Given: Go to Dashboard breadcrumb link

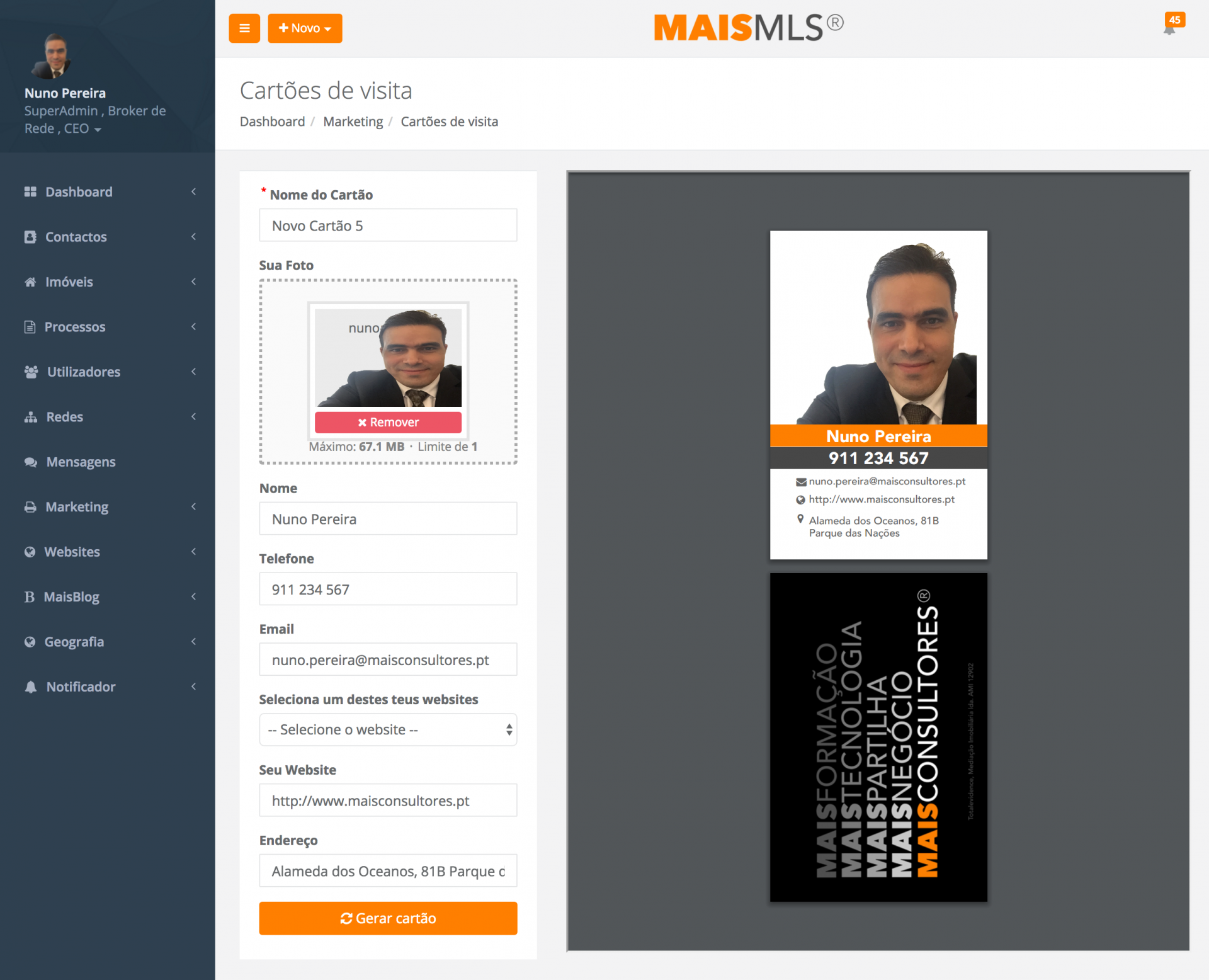Looking at the screenshot, I should pyautogui.click(x=272, y=122).
